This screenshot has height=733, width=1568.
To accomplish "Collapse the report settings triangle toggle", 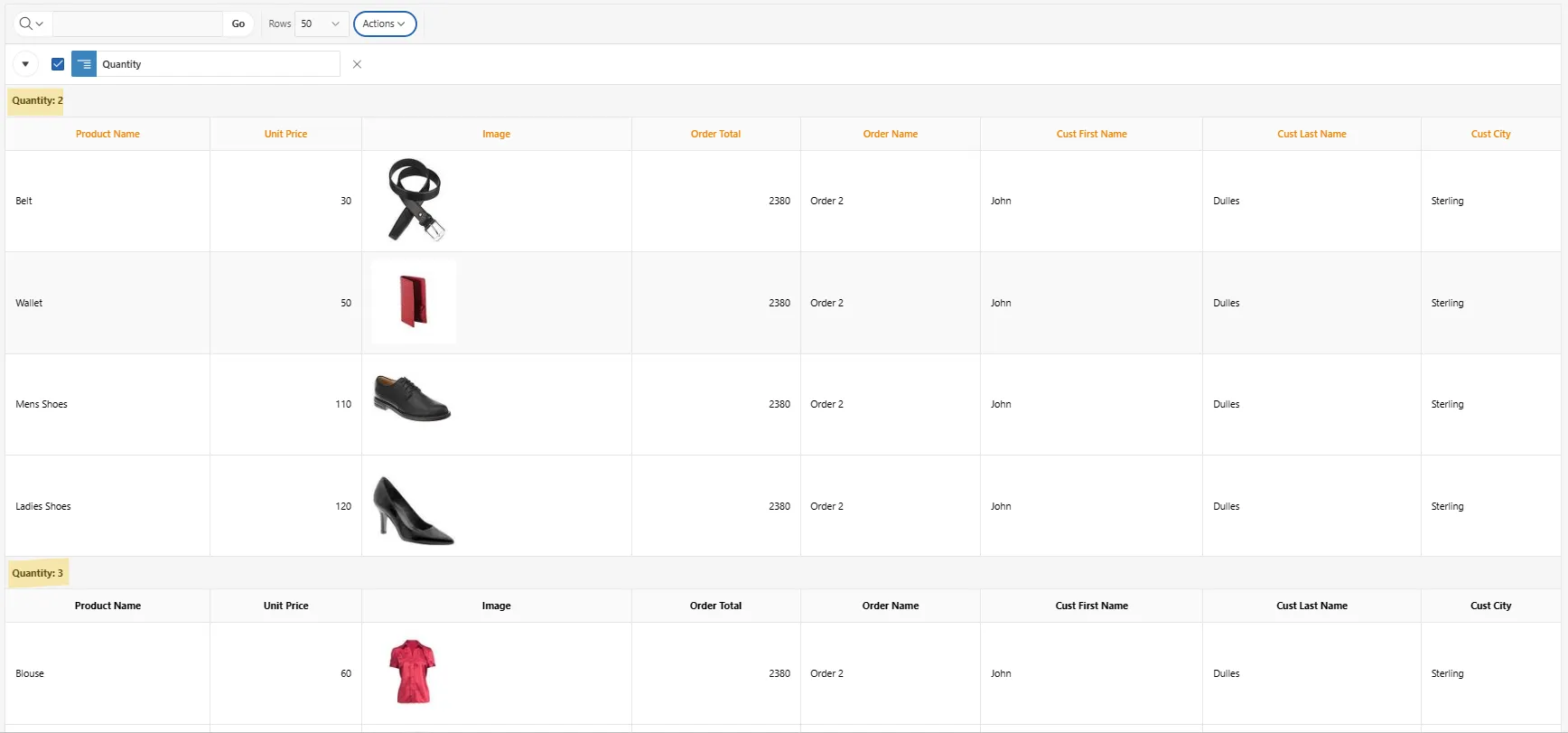I will (25, 64).
